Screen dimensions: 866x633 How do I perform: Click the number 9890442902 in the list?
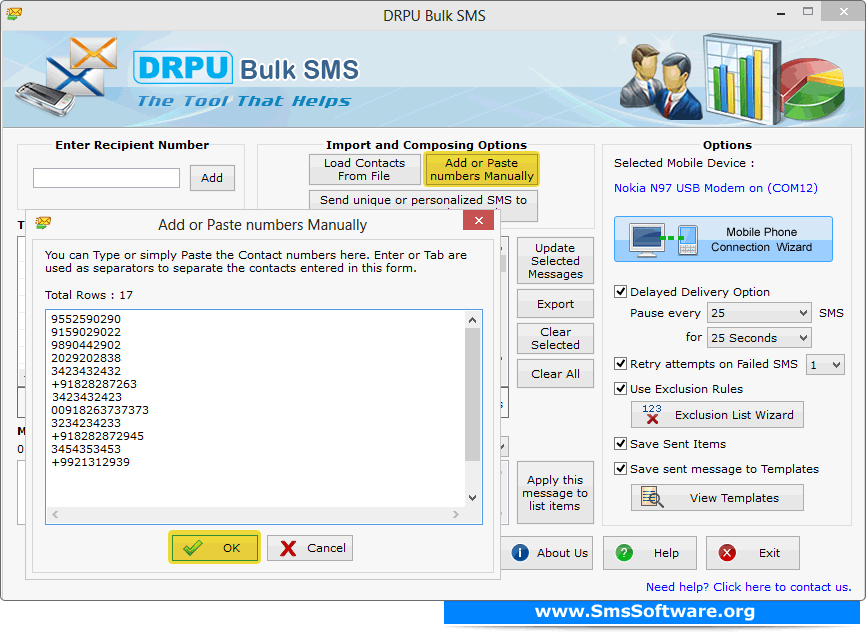[86, 345]
